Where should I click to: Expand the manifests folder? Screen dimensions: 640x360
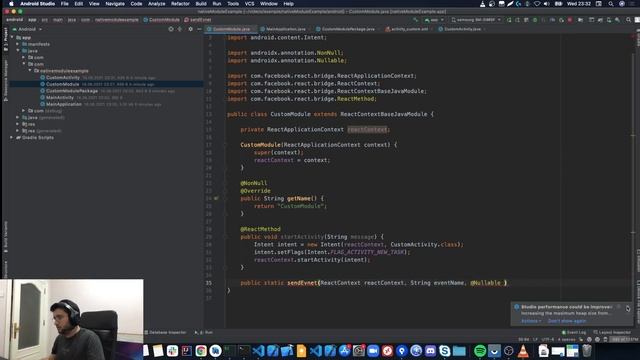point(18,44)
